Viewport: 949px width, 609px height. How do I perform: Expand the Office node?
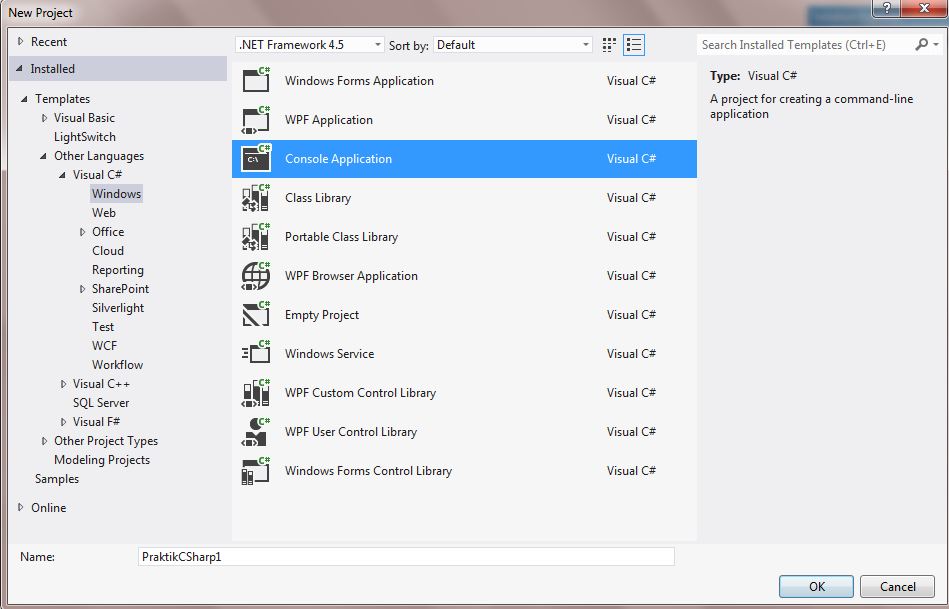82,232
